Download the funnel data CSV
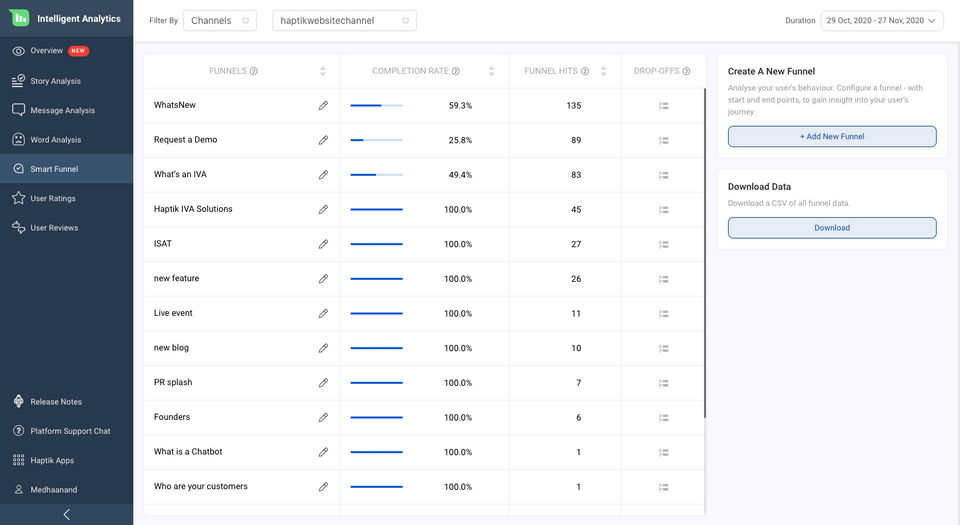This screenshot has width=960, height=525. point(832,228)
